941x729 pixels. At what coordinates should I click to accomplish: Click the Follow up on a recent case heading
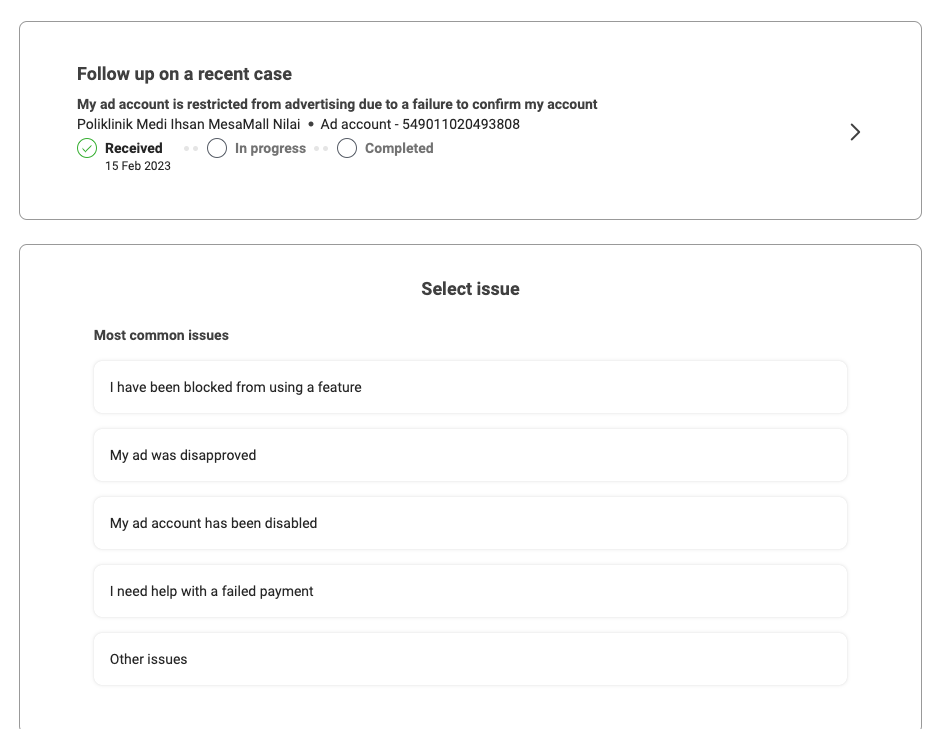[x=184, y=74]
